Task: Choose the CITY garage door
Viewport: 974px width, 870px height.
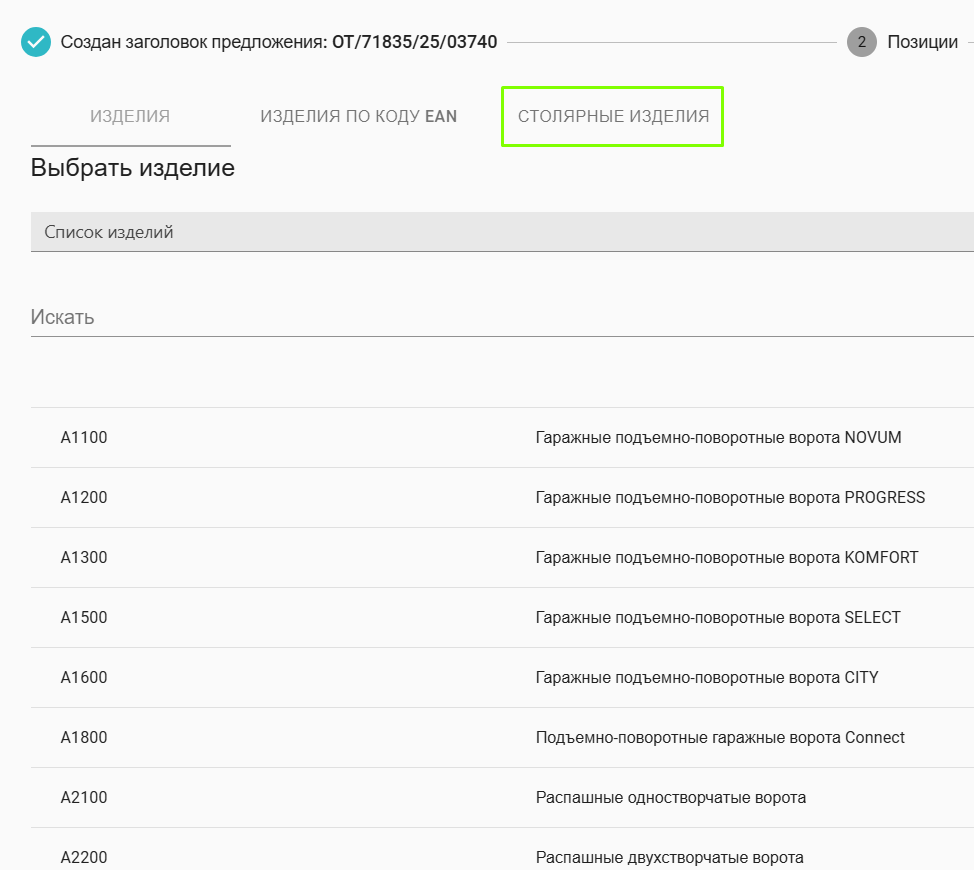Action: 706,677
